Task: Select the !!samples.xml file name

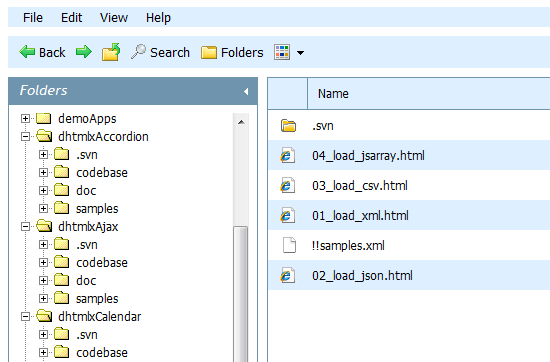Action: tap(348, 246)
